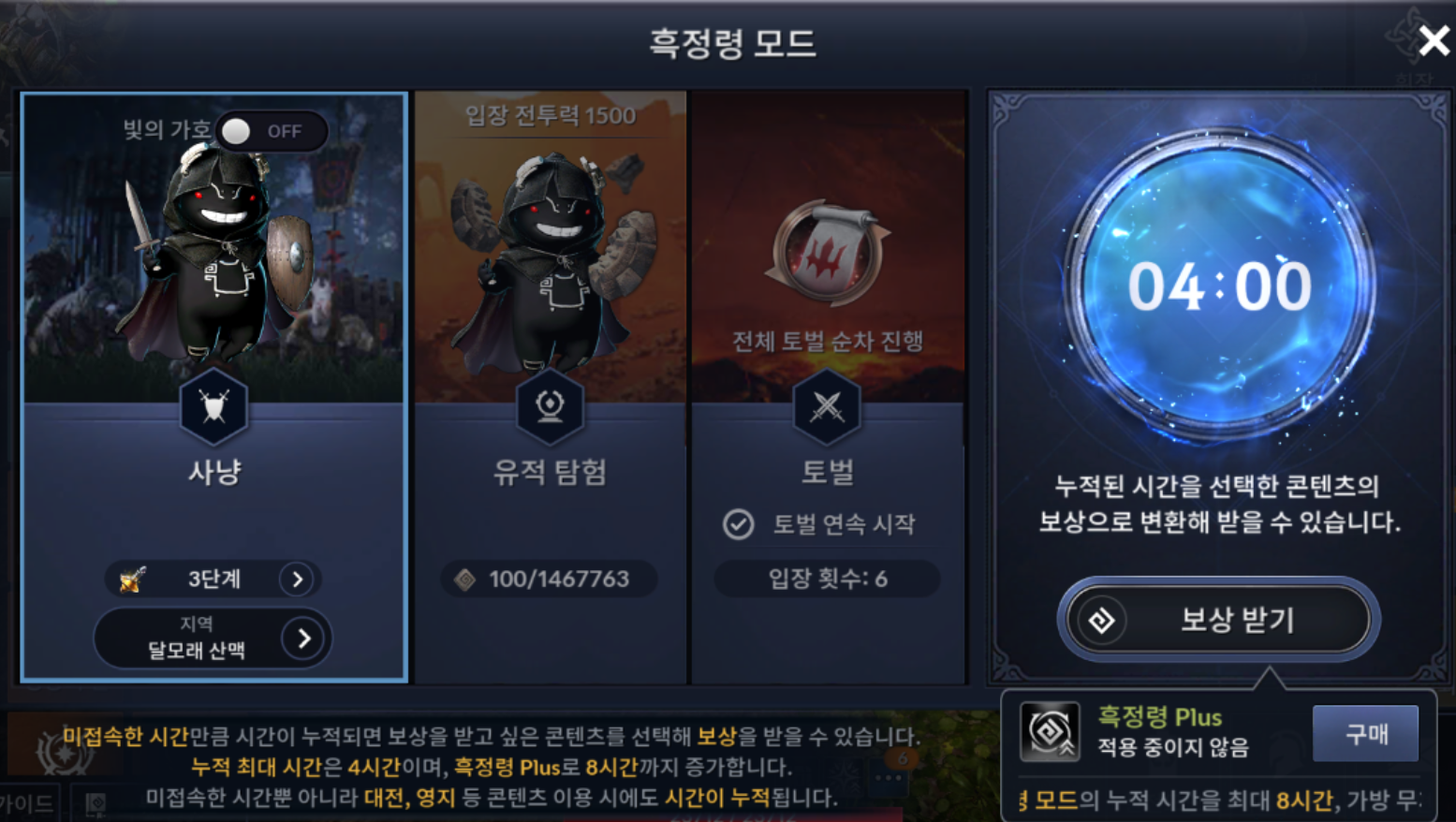This screenshot has width=1456, height=822.
Task: Close the 흑정령 모드 window
Action: (1434, 41)
